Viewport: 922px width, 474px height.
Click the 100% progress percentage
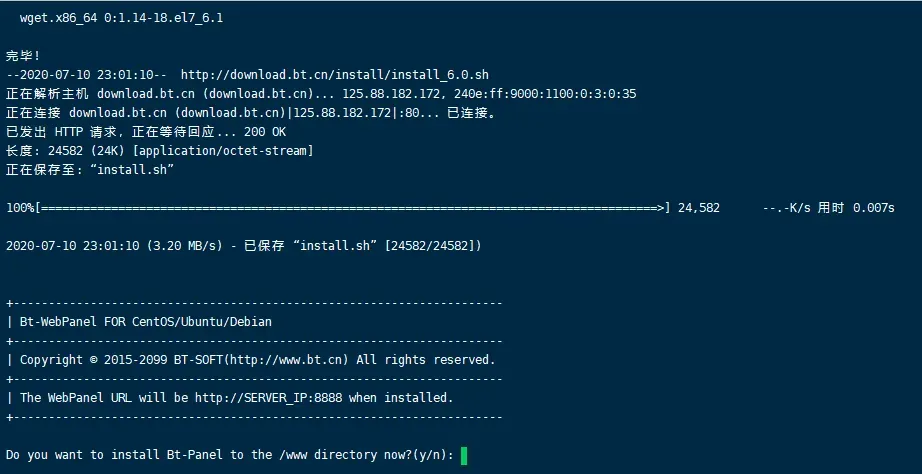[x=20, y=208]
